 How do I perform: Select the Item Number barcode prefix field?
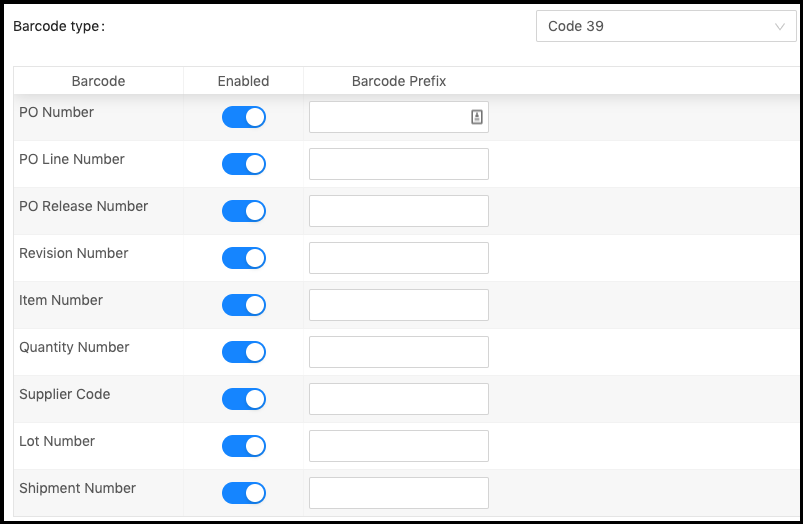pyautogui.click(x=399, y=305)
